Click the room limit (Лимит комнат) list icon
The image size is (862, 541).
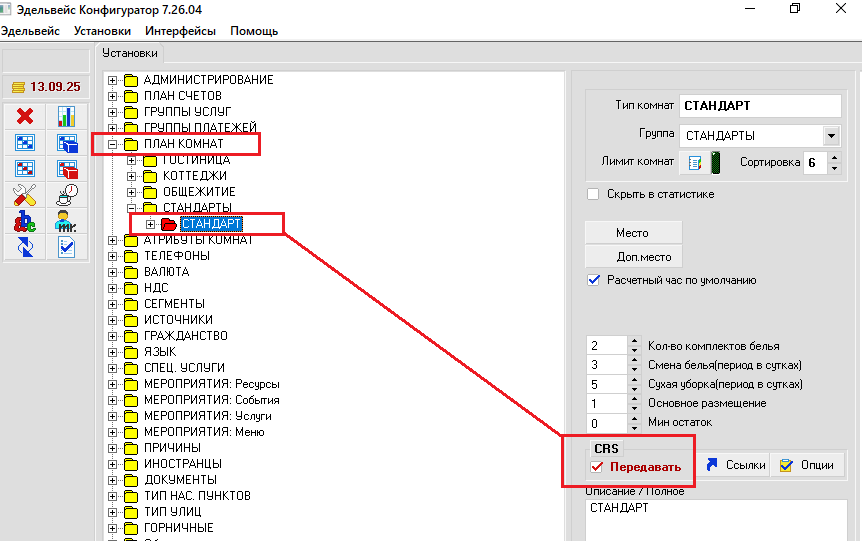tap(695, 162)
